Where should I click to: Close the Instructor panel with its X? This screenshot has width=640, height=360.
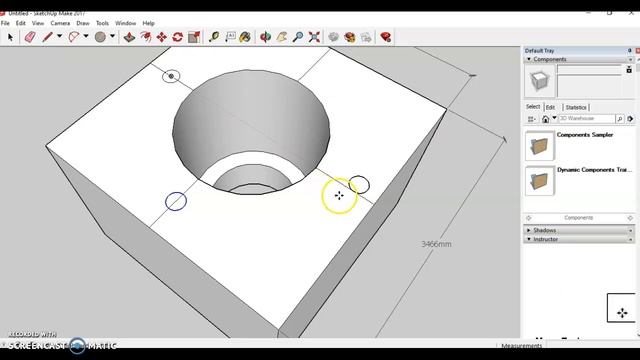point(631,240)
